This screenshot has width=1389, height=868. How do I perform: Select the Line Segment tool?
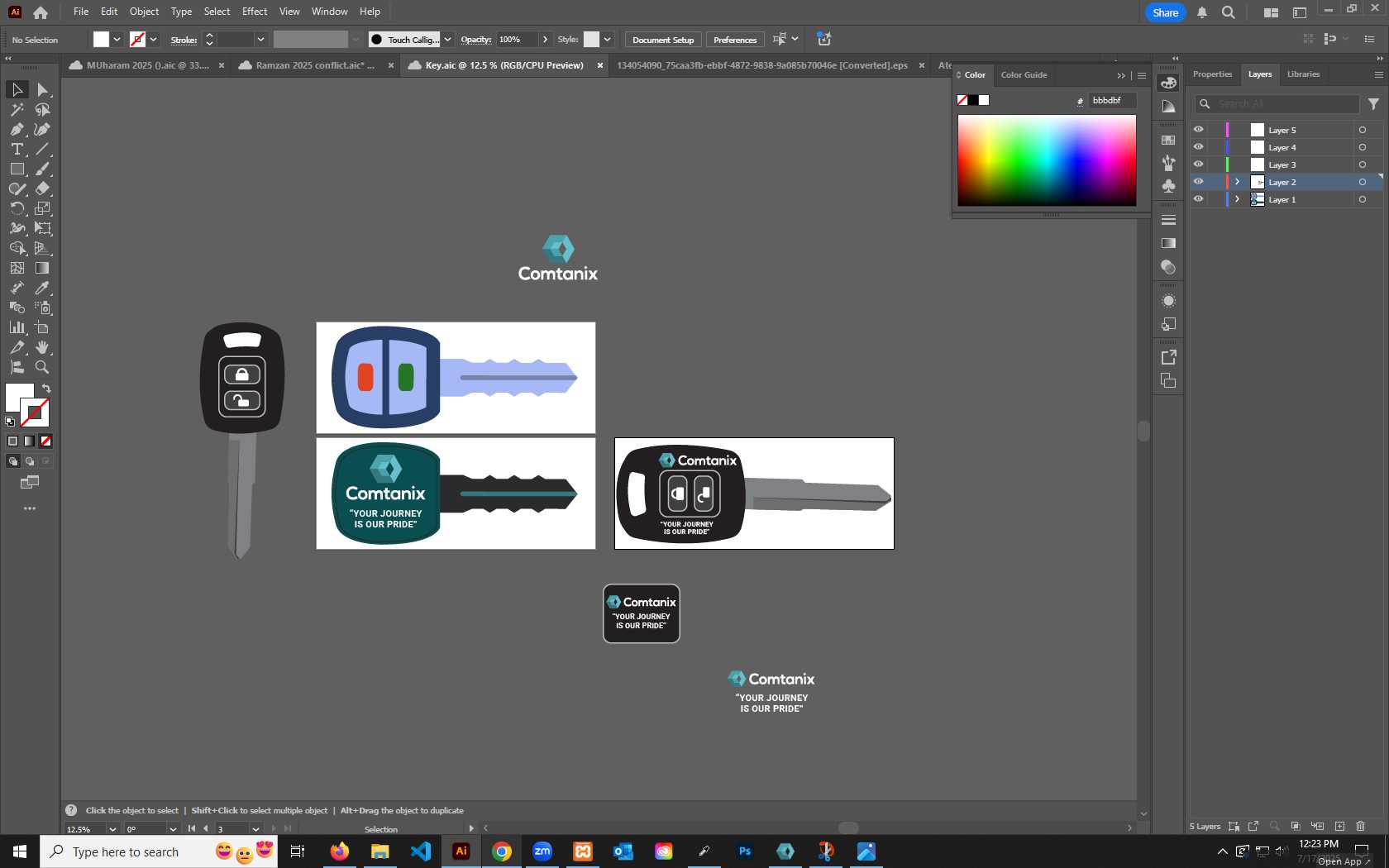point(42,149)
